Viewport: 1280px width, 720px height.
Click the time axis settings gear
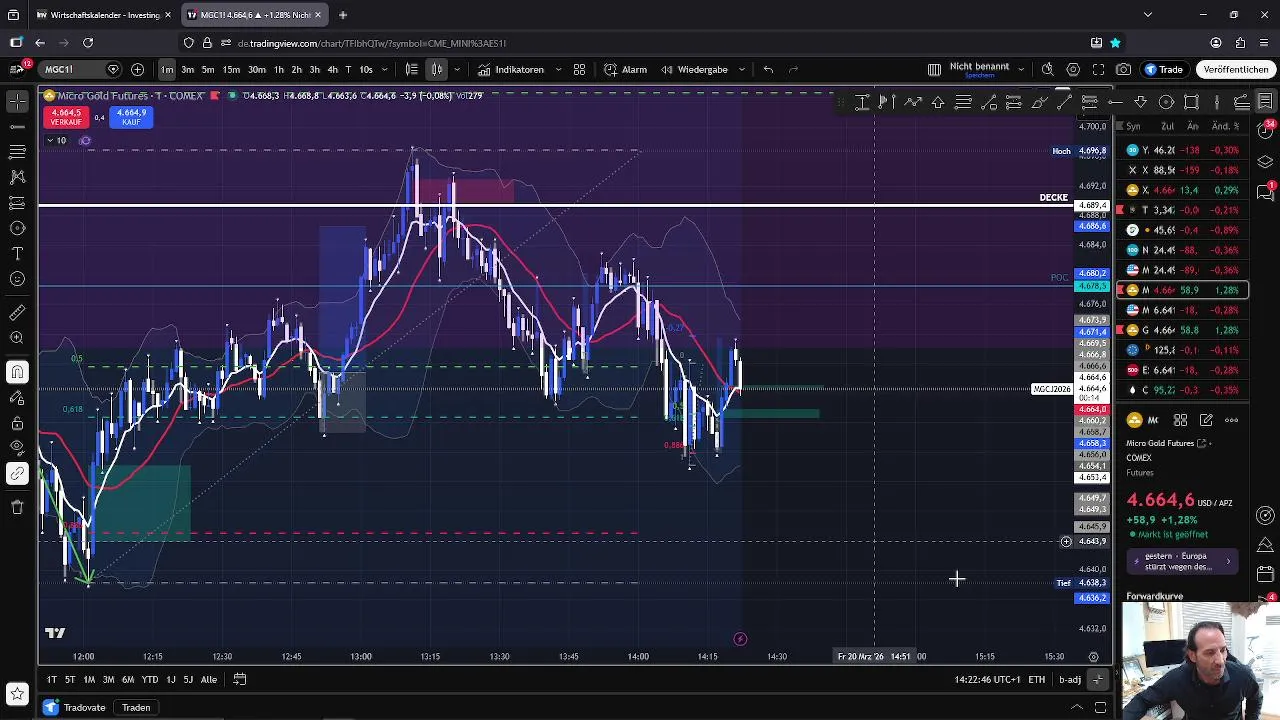point(1093,657)
